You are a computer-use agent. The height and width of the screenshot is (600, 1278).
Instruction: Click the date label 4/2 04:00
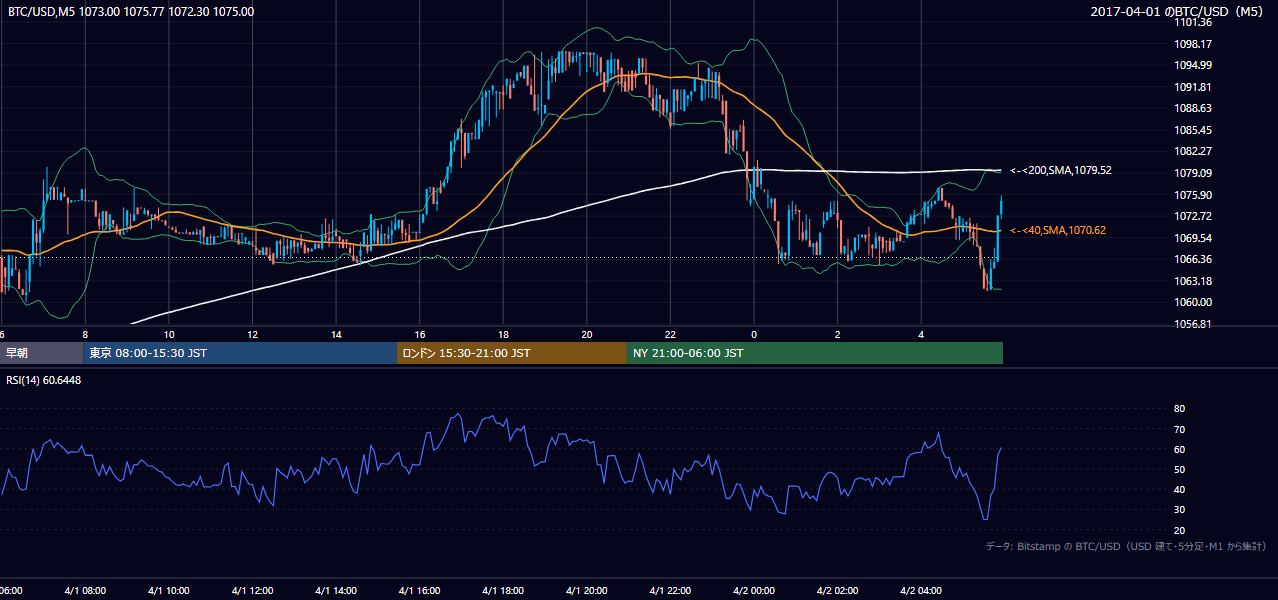(x=922, y=591)
